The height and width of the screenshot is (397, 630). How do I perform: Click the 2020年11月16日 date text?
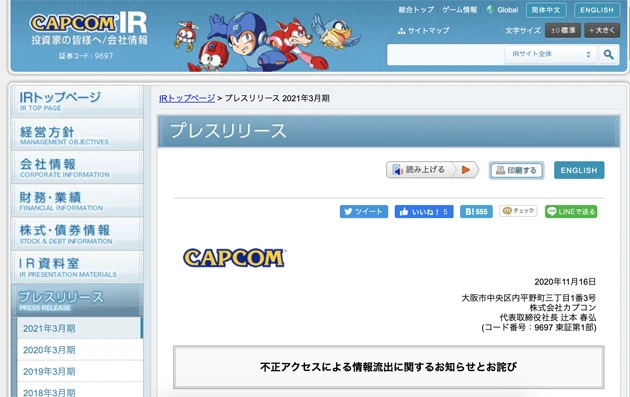[x=565, y=282]
